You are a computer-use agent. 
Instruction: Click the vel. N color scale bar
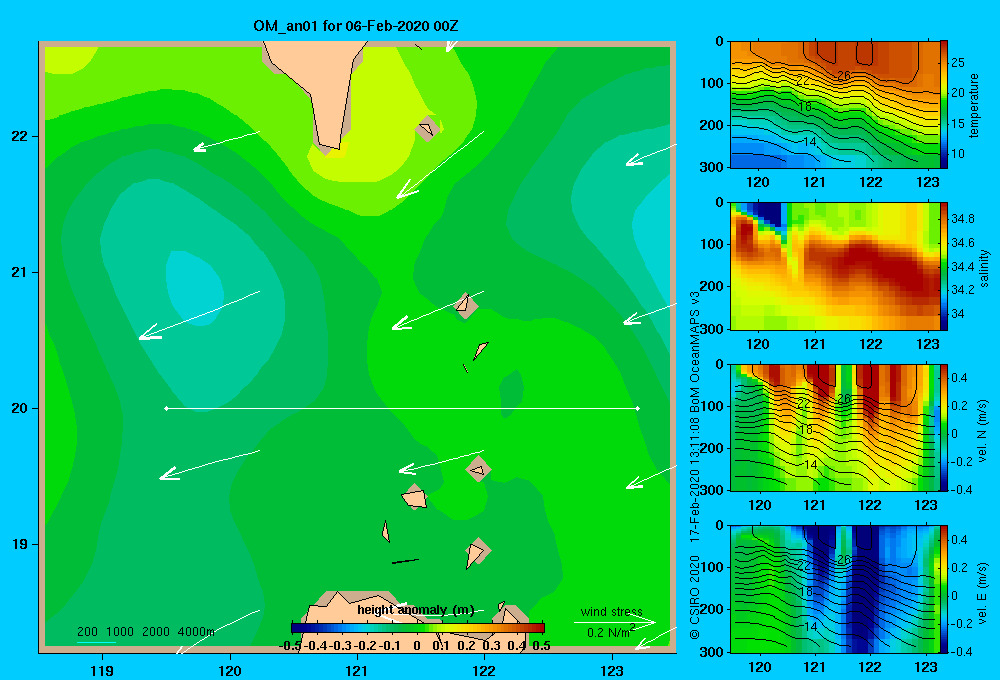tap(944, 427)
